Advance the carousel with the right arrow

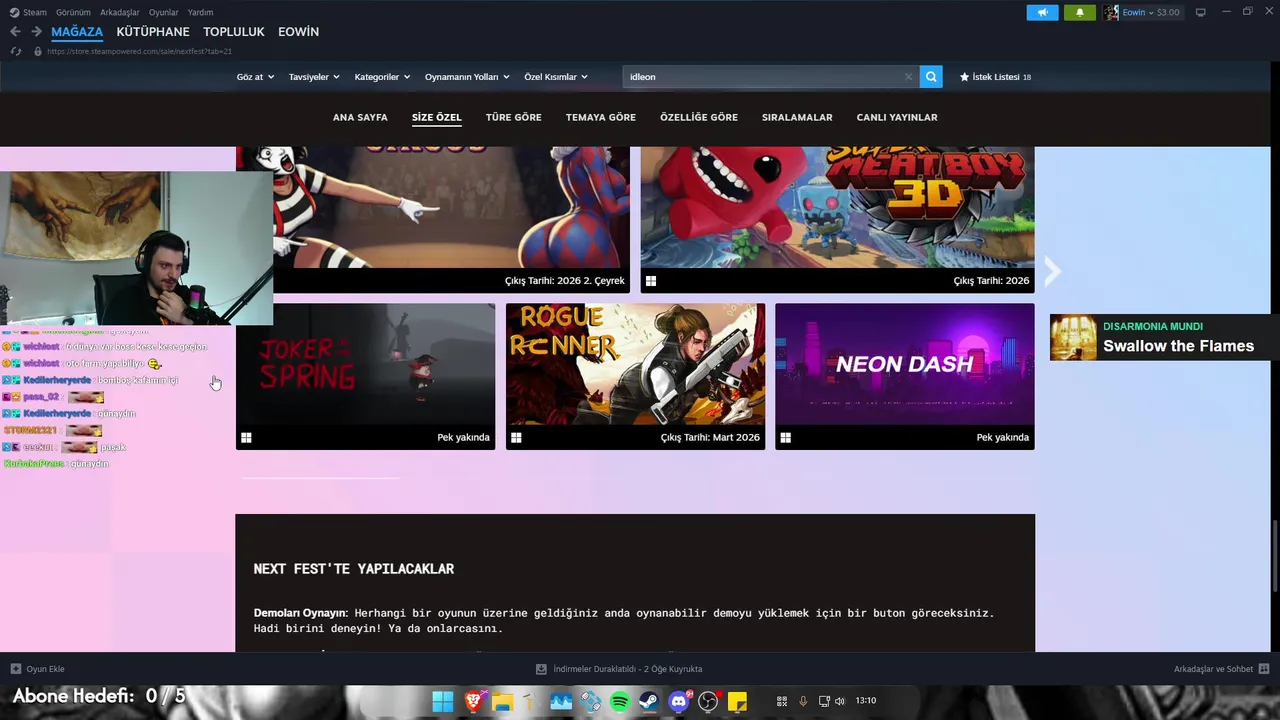[1052, 270]
